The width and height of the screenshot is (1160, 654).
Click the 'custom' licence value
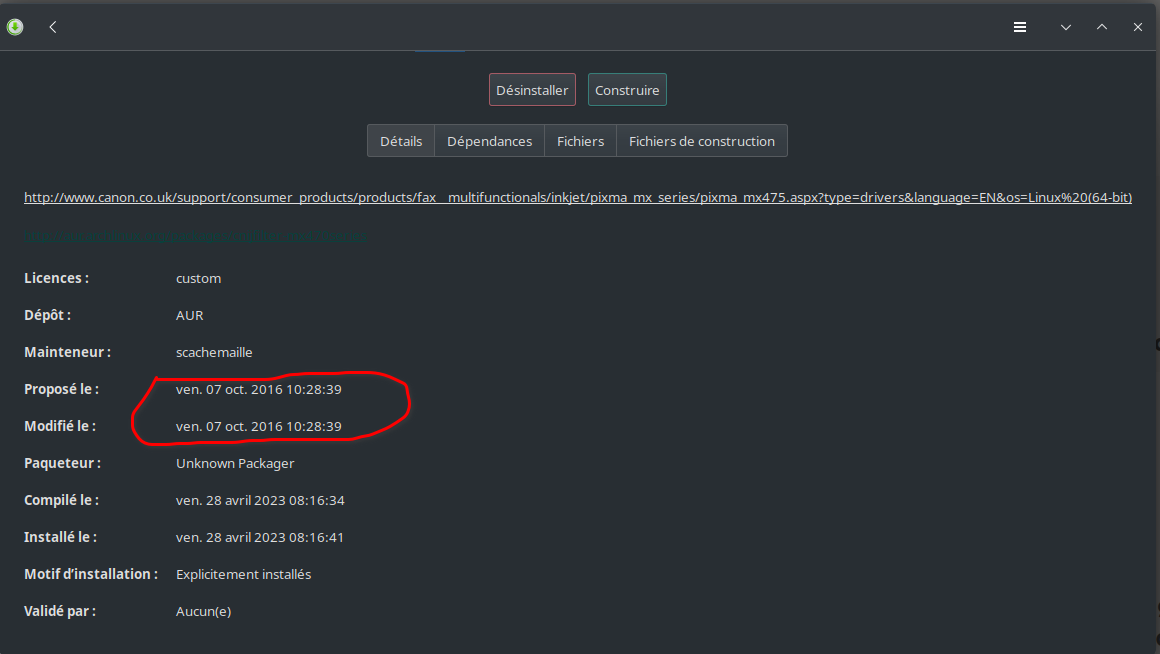198,278
